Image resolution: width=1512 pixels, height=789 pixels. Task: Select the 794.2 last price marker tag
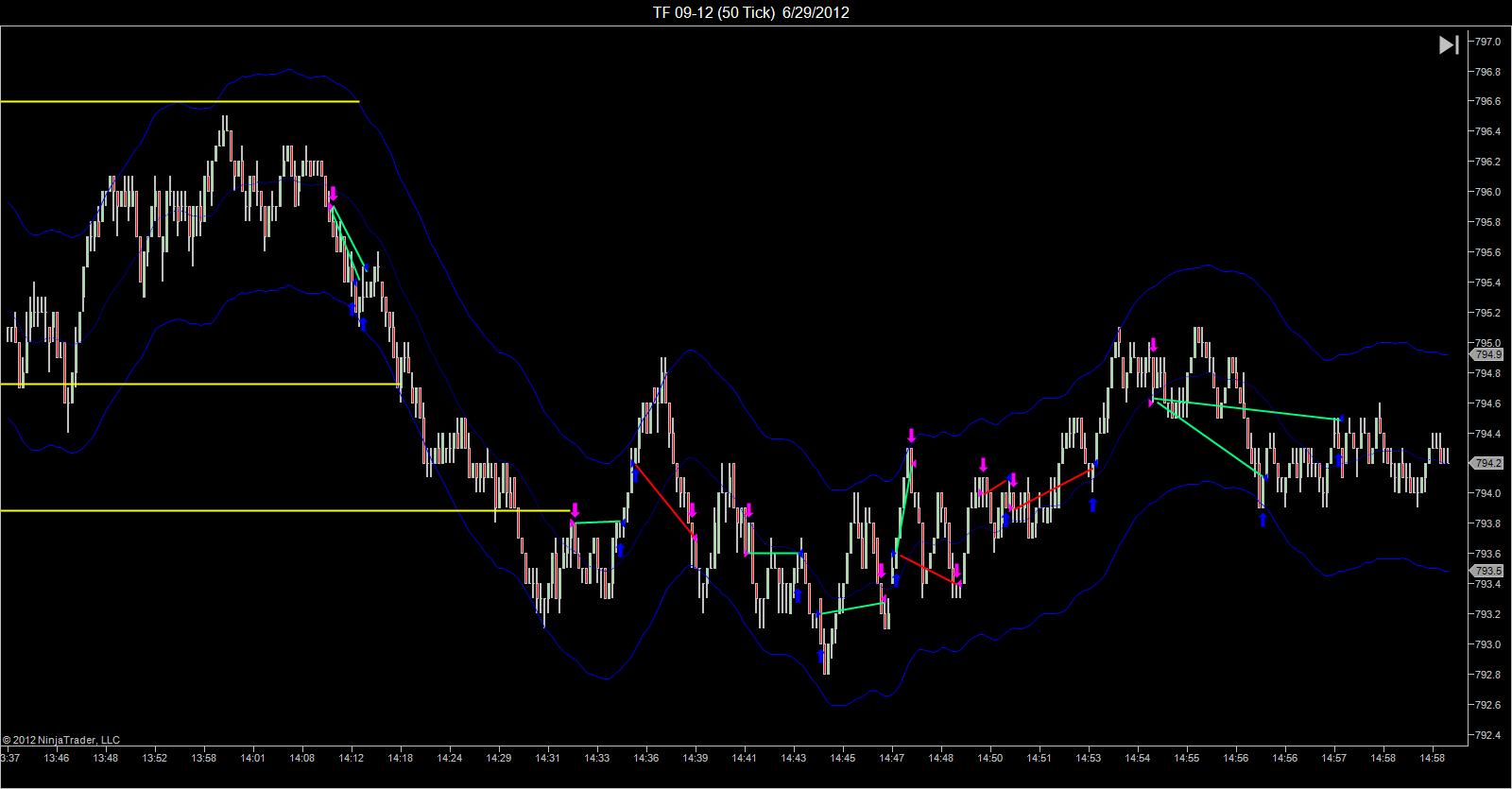click(1487, 463)
